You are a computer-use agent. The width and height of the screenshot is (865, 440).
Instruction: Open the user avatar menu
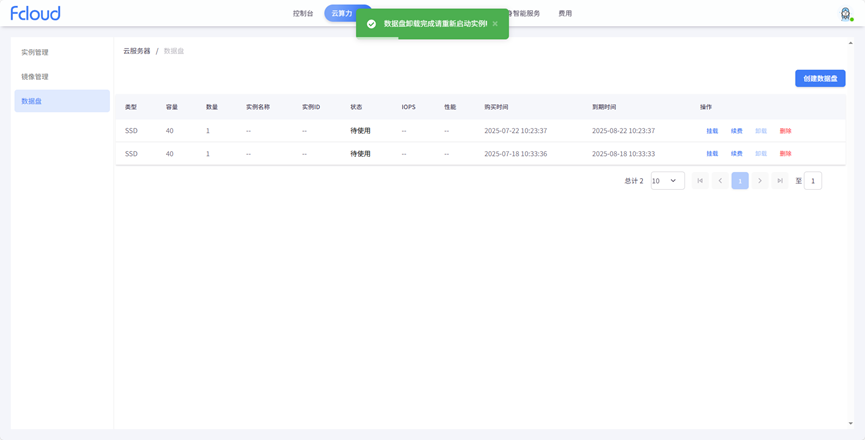coord(845,14)
